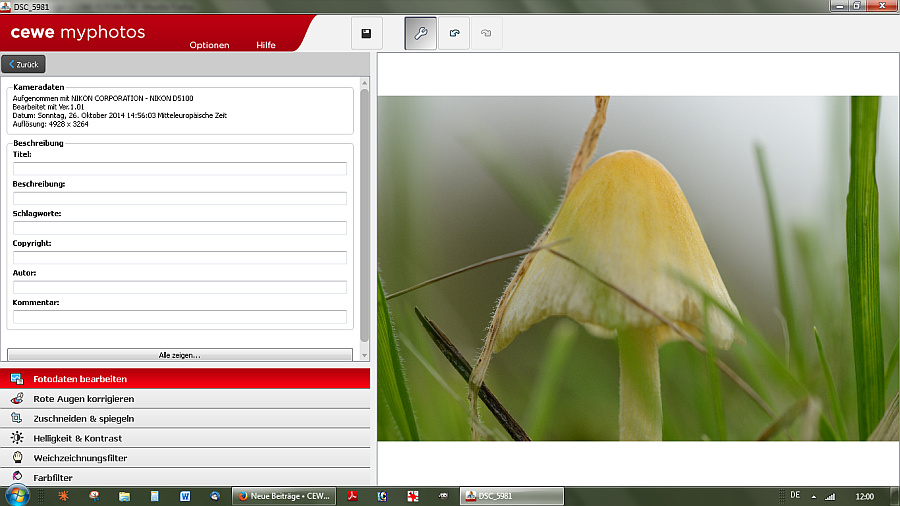
Task: Open the Optionen menu
Action: [x=209, y=45]
